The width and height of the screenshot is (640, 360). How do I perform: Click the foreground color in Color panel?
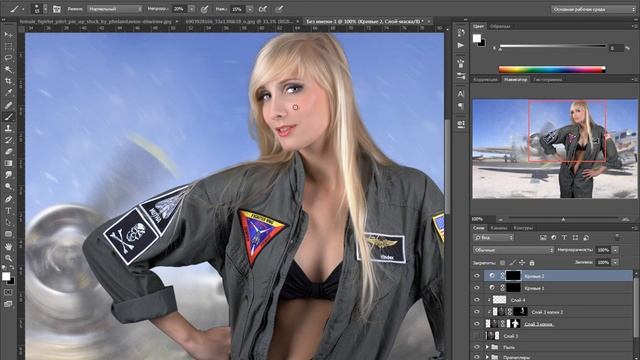tap(477, 38)
